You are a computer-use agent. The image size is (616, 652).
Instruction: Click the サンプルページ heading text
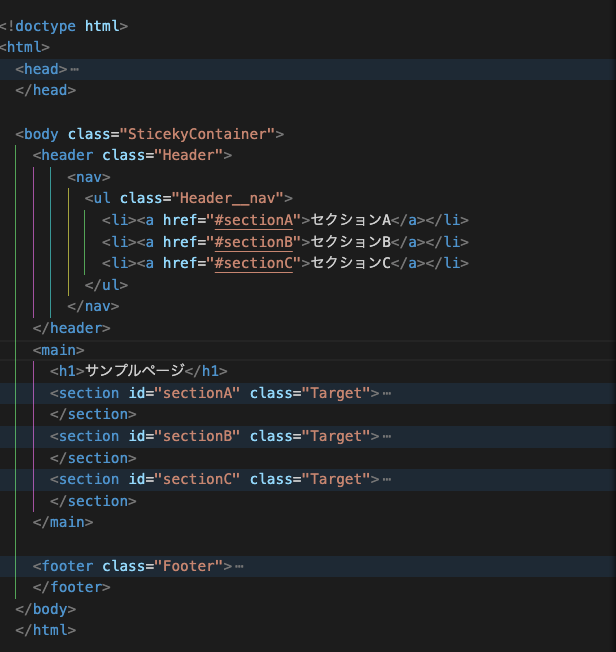135,371
